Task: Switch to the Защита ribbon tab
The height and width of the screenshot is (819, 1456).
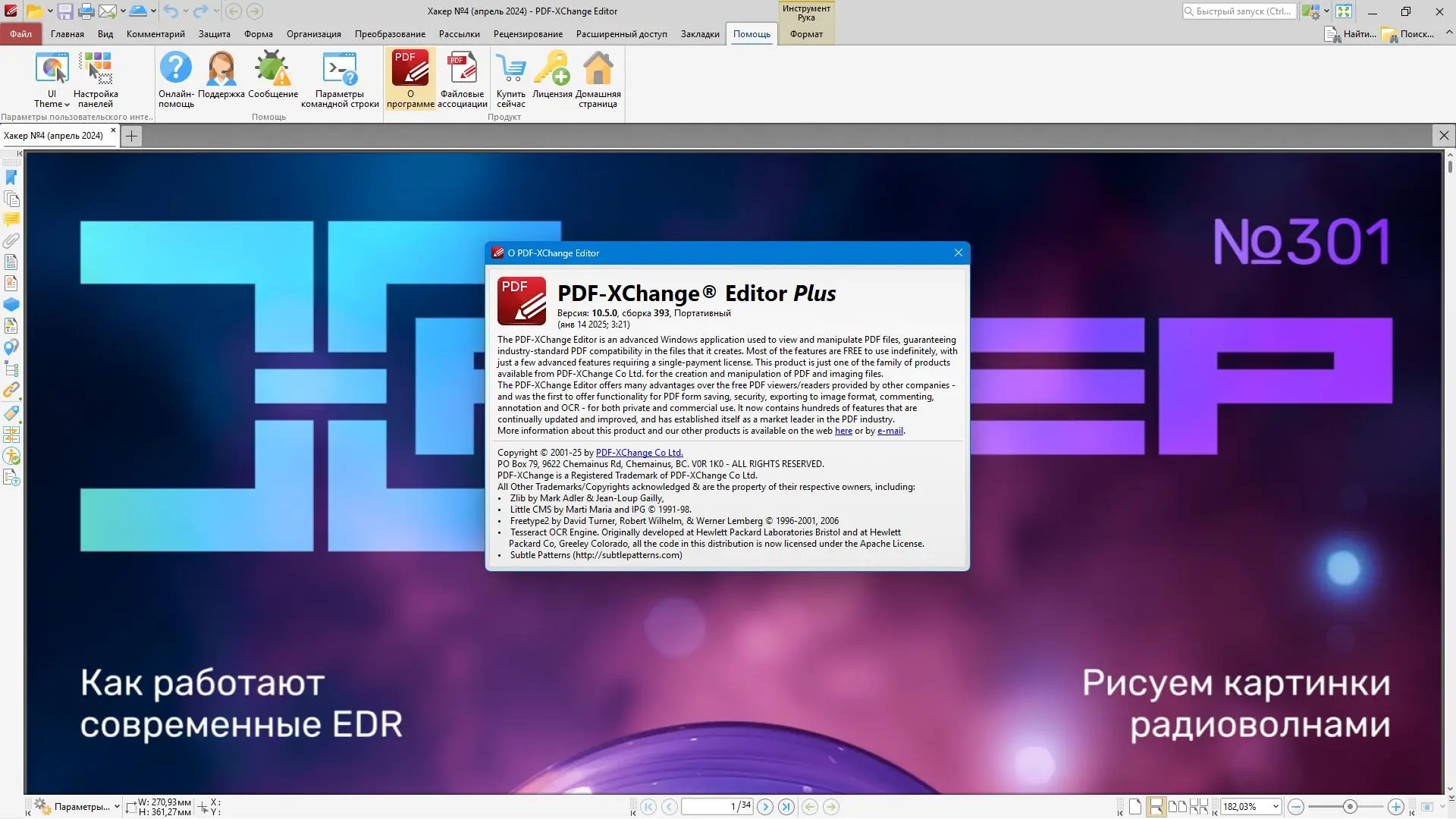Action: click(x=214, y=34)
